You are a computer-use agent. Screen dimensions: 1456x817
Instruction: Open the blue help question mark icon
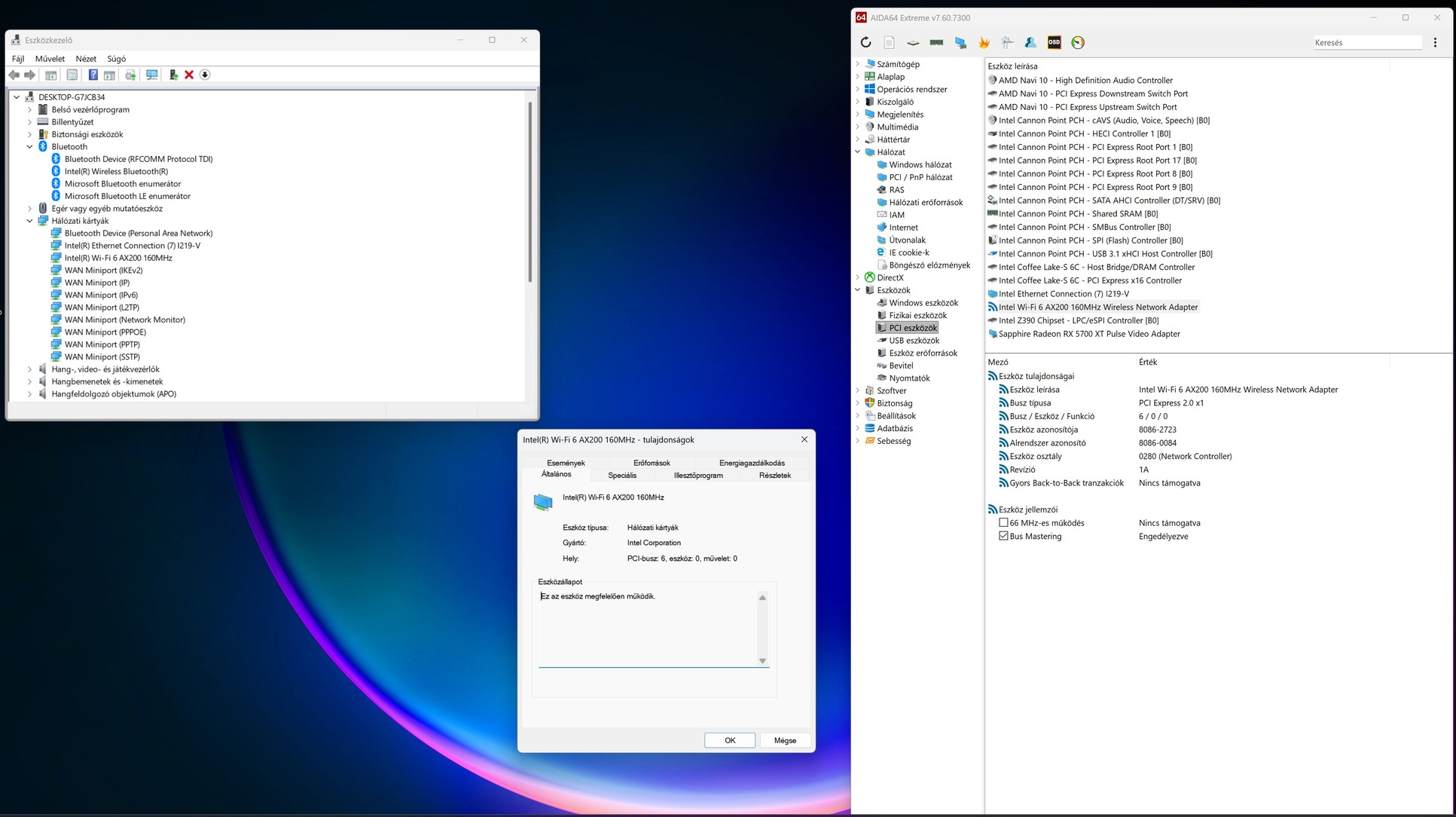click(x=93, y=75)
